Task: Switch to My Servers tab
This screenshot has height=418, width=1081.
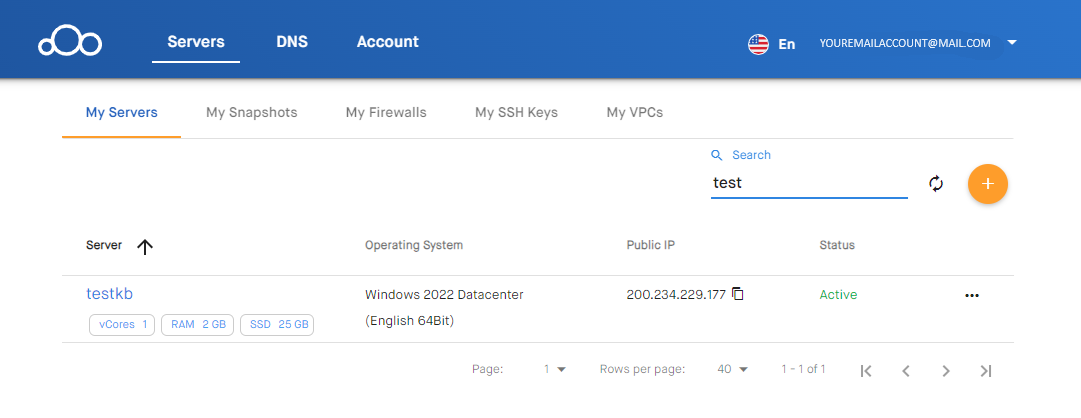Action: click(x=121, y=112)
